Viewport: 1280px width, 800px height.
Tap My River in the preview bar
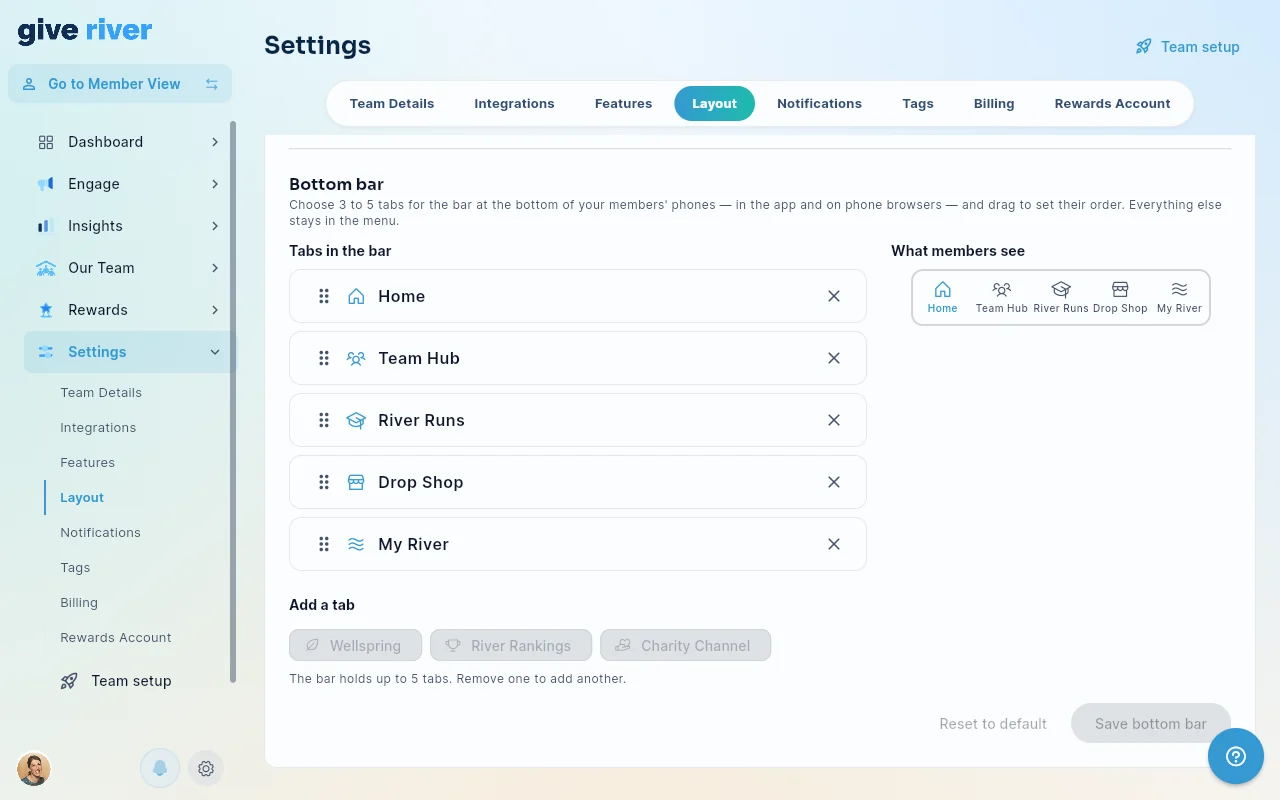(1179, 297)
